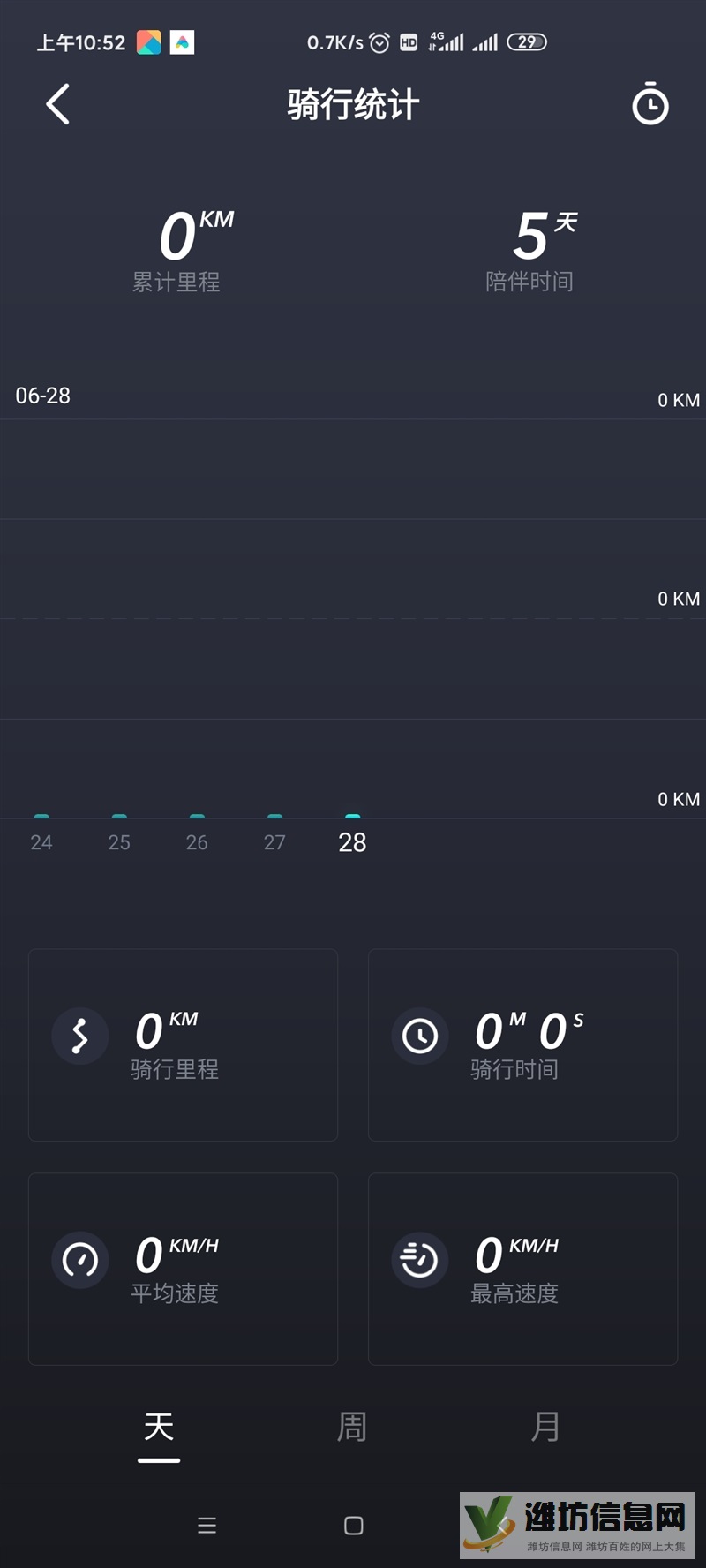Open the Android recent apps menu
The image size is (706, 1568).
pos(207,1525)
